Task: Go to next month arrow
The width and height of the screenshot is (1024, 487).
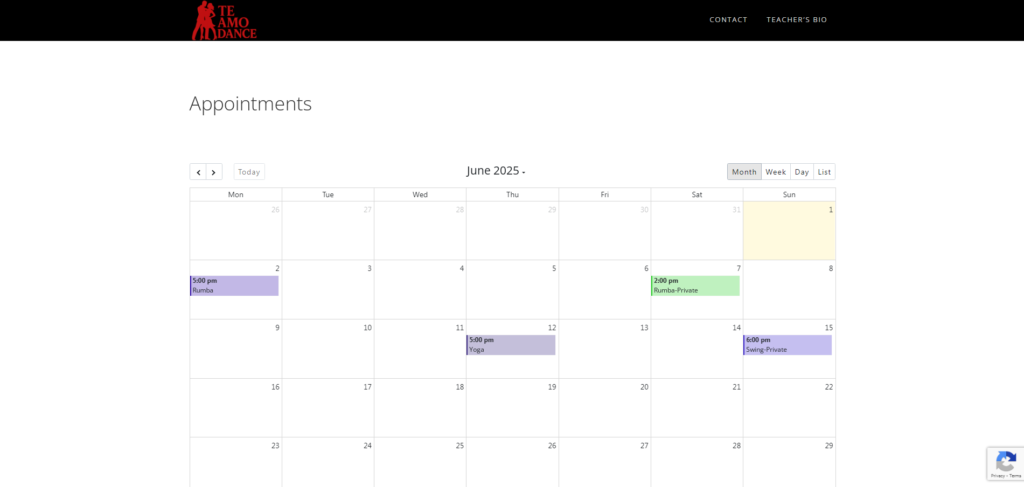Action: 214,172
